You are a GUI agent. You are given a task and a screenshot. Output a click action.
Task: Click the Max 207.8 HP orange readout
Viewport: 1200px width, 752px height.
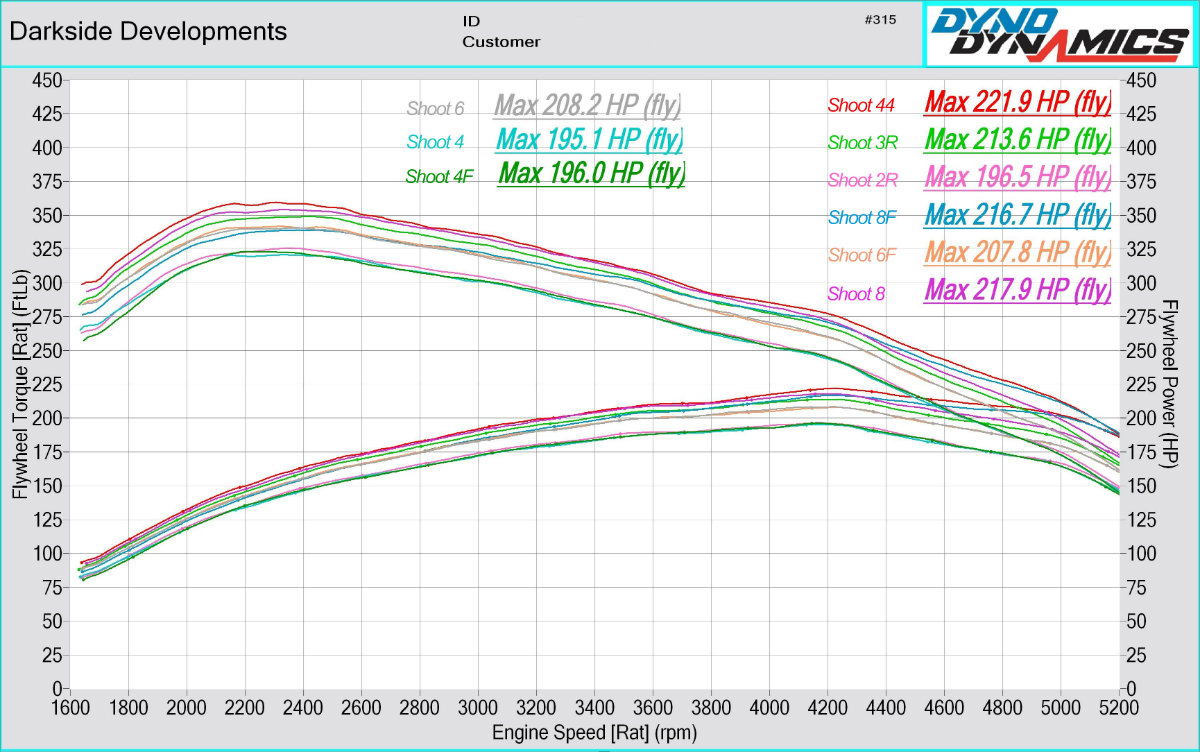(1018, 252)
